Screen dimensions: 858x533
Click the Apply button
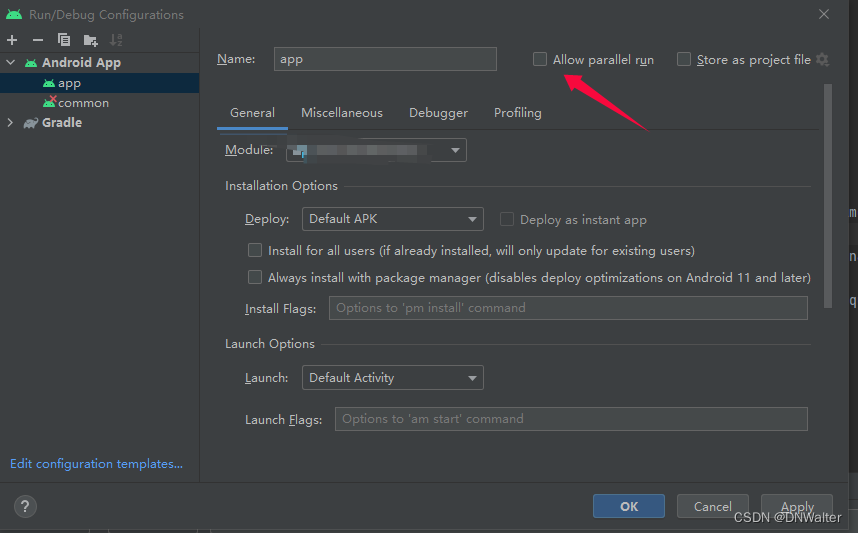tap(797, 506)
